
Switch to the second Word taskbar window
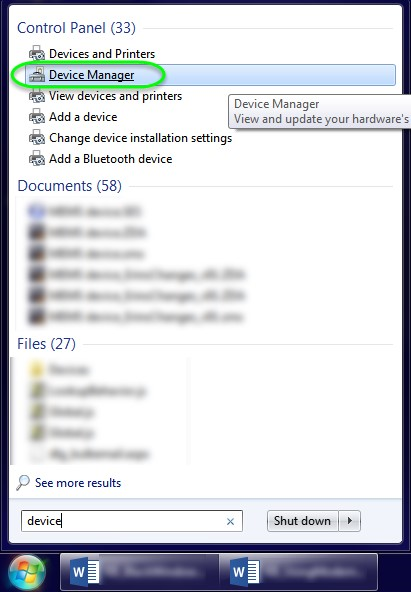pos(298,572)
